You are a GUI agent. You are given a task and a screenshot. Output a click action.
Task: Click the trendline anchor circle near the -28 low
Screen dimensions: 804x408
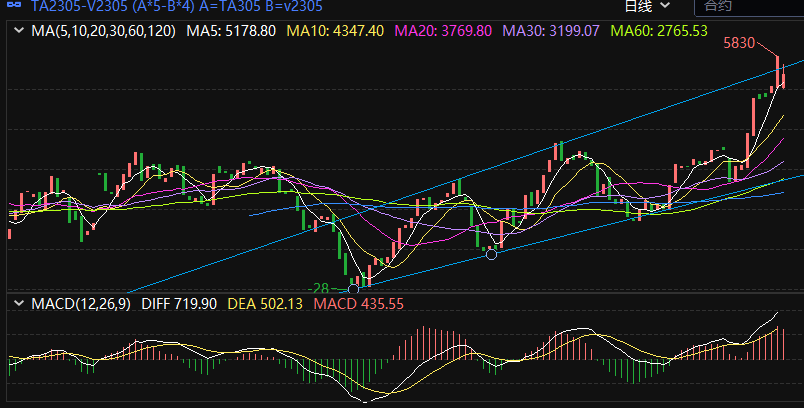pos(353,289)
